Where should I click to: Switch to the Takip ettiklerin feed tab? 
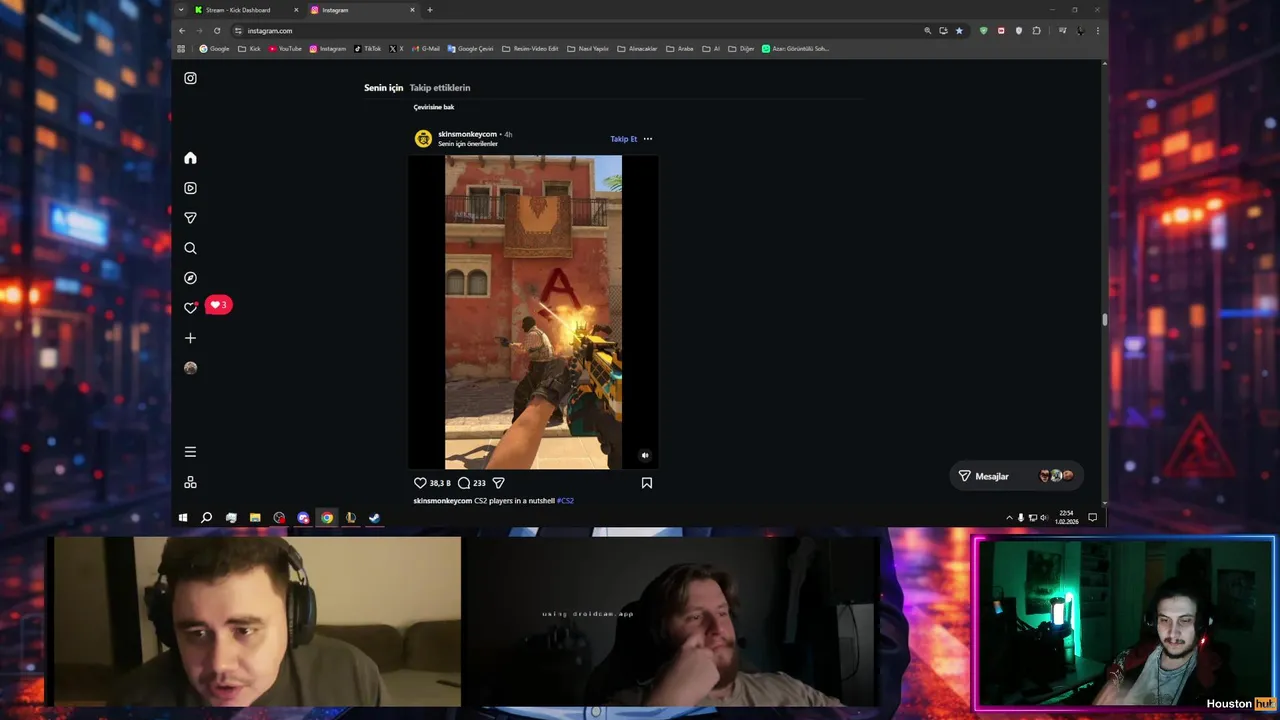[x=439, y=88]
